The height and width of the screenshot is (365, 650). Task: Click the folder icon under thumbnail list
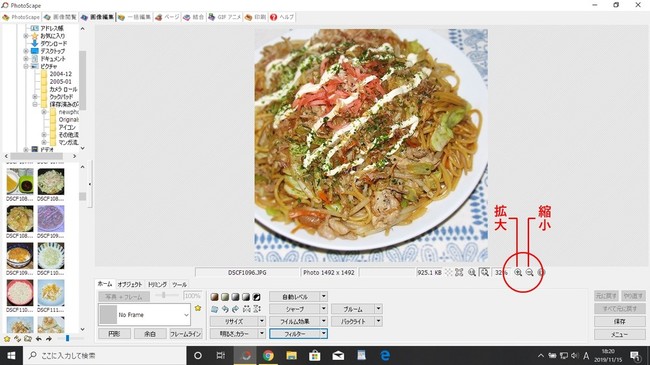point(28,339)
